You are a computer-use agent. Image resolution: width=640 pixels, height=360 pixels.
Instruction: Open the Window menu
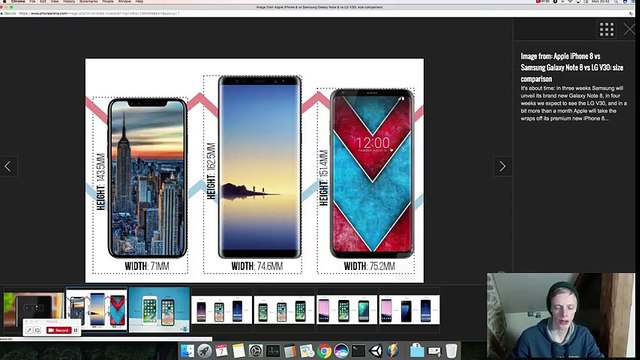point(124,2)
